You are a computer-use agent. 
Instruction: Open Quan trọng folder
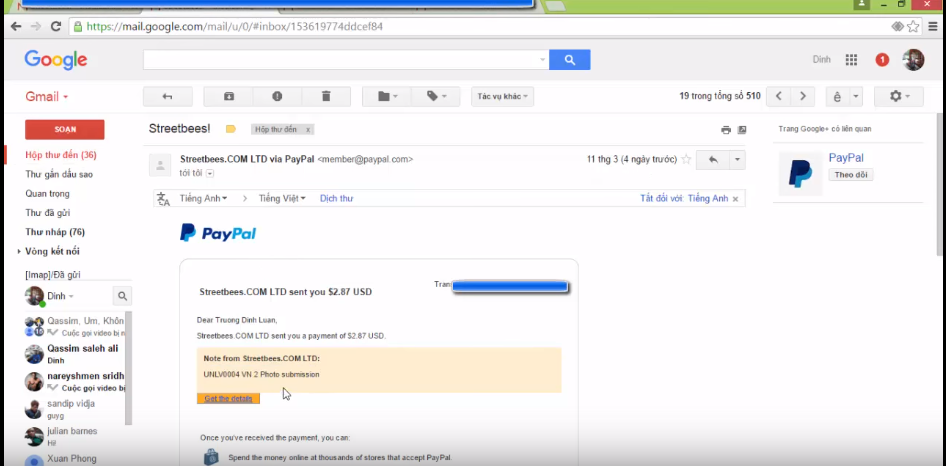47,194
